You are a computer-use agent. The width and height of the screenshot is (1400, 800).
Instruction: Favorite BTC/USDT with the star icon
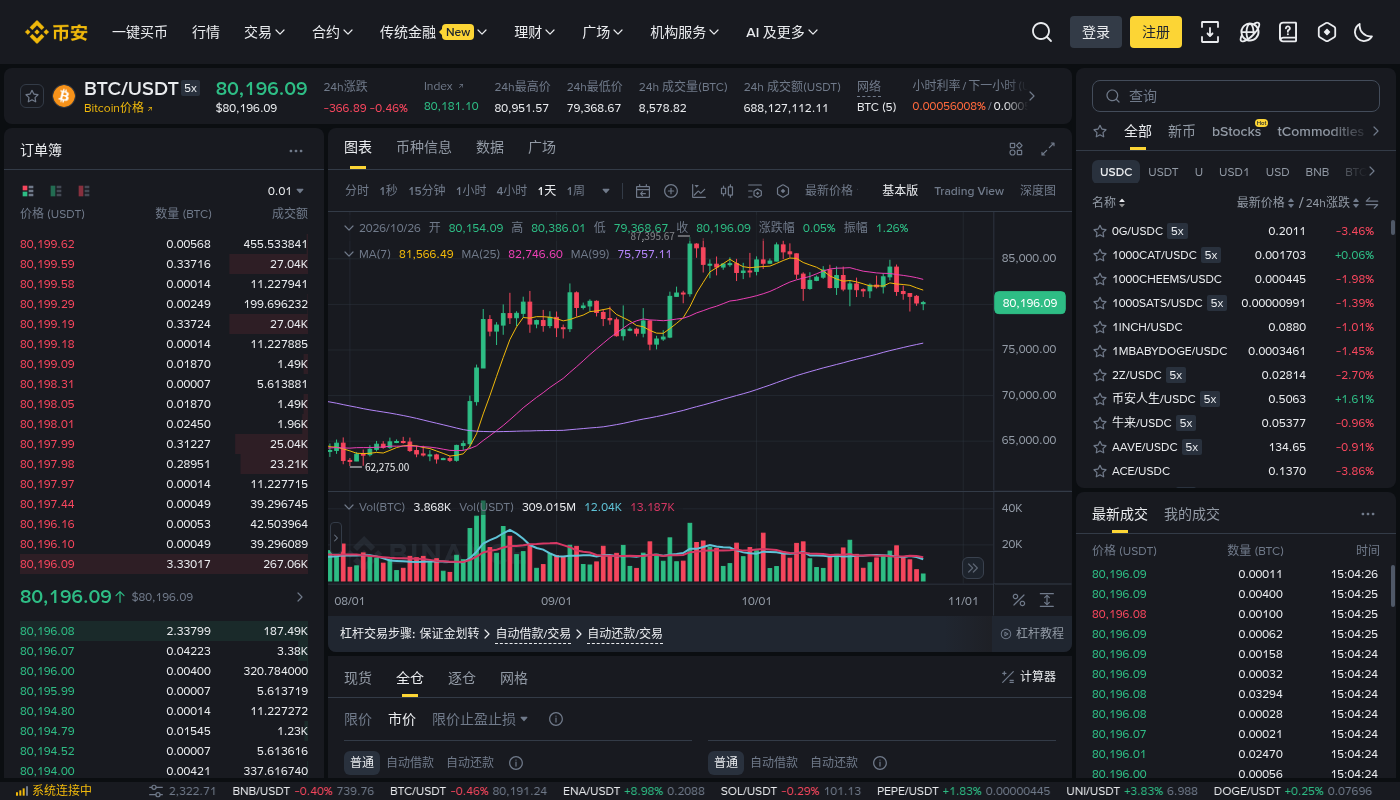tap(32, 96)
